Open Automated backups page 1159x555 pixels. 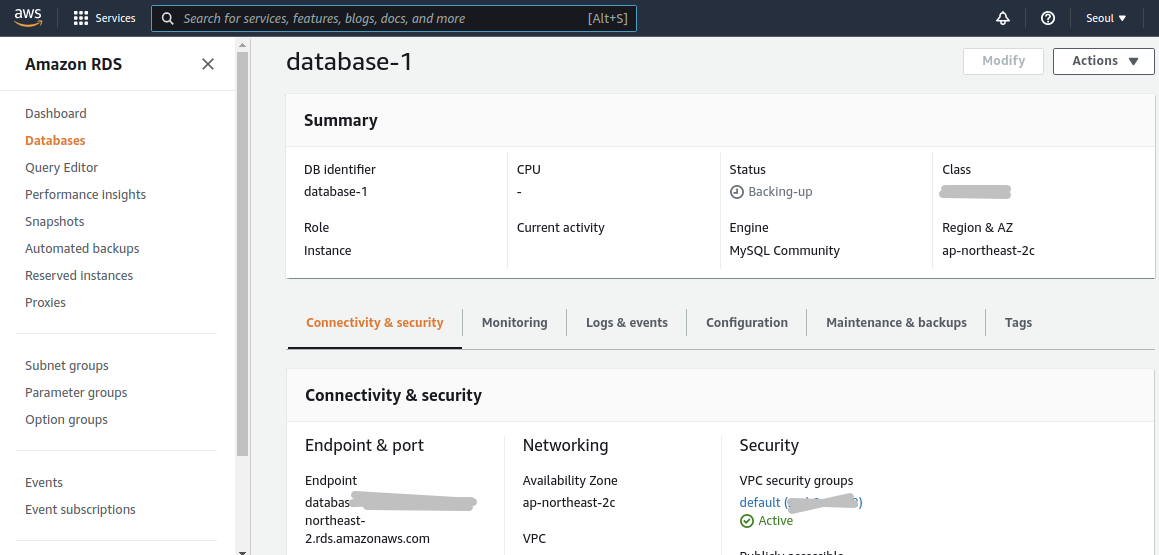click(x=82, y=248)
